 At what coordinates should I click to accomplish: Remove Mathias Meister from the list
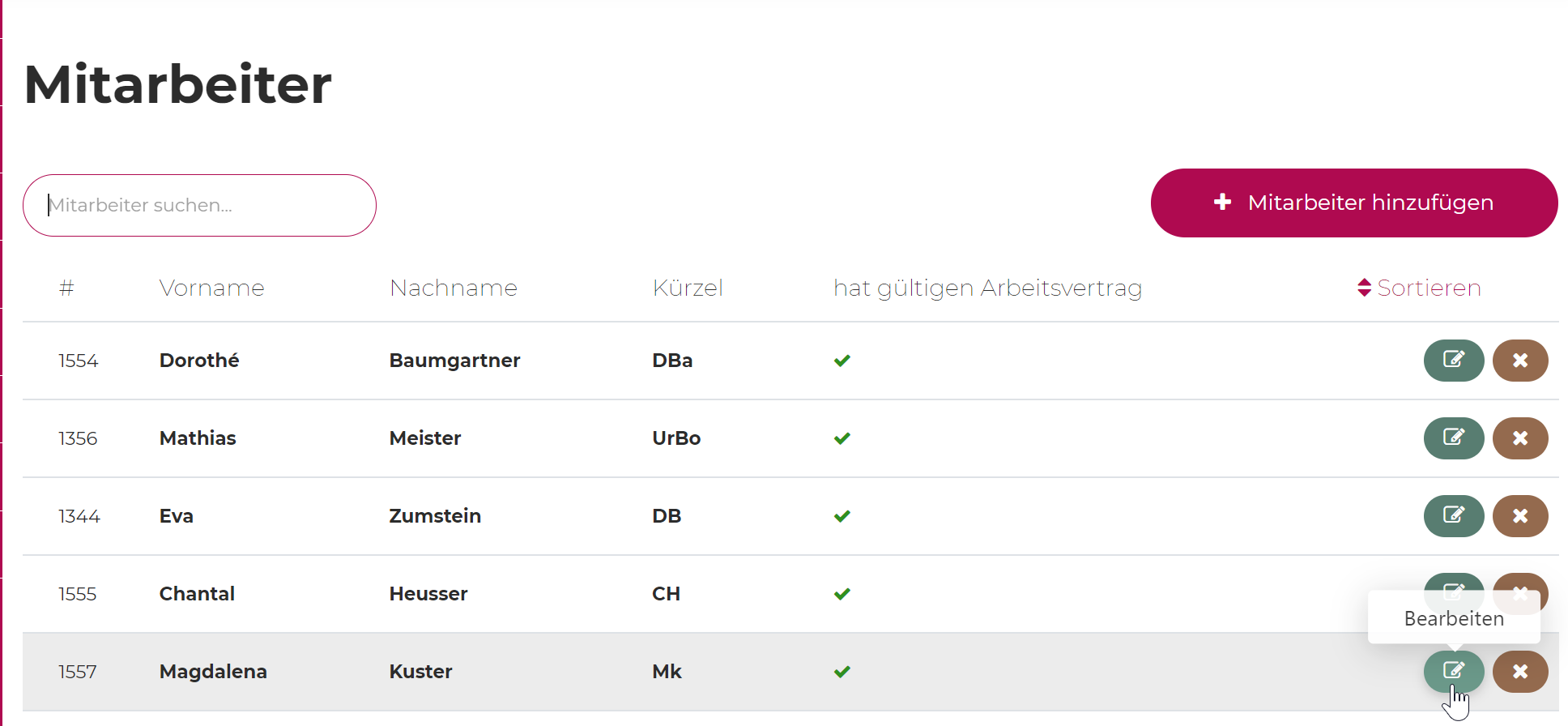[1519, 438]
